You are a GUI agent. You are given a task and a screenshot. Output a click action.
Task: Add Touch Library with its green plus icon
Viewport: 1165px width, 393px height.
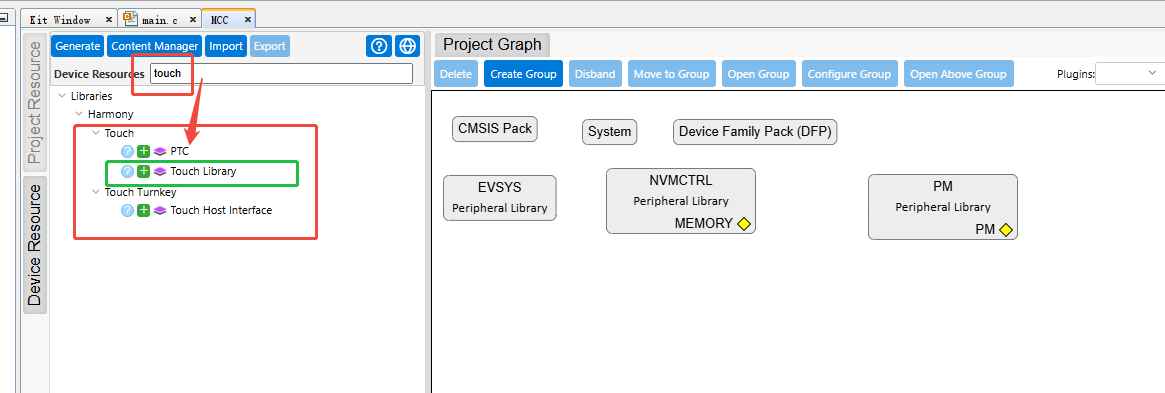point(143,172)
